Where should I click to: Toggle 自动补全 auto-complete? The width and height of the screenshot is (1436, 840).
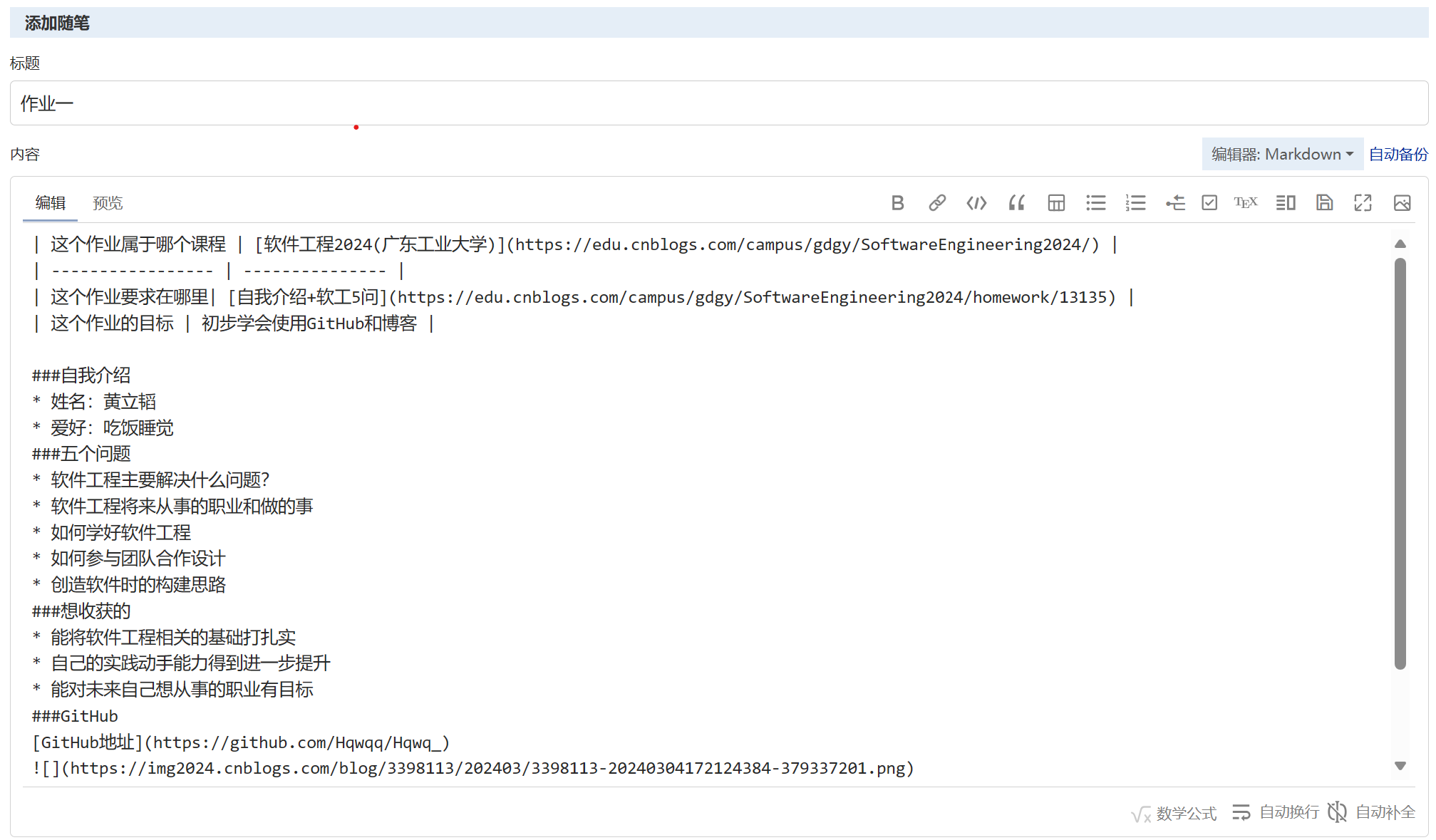point(1372,812)
